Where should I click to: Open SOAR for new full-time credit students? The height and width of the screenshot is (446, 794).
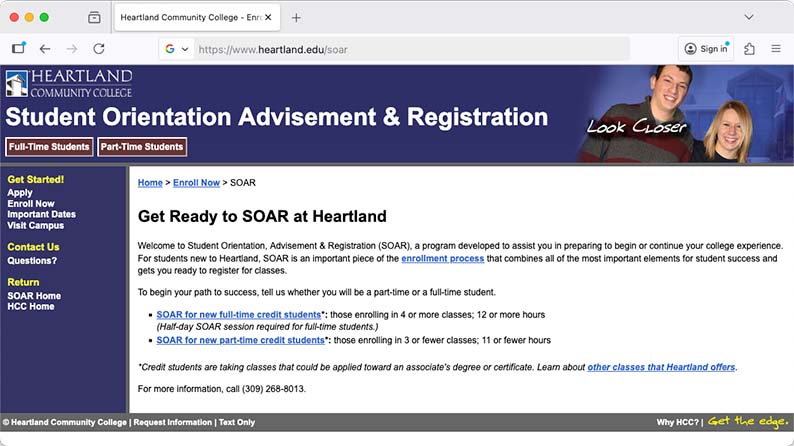pyautogui.click(x=237, y=315)
